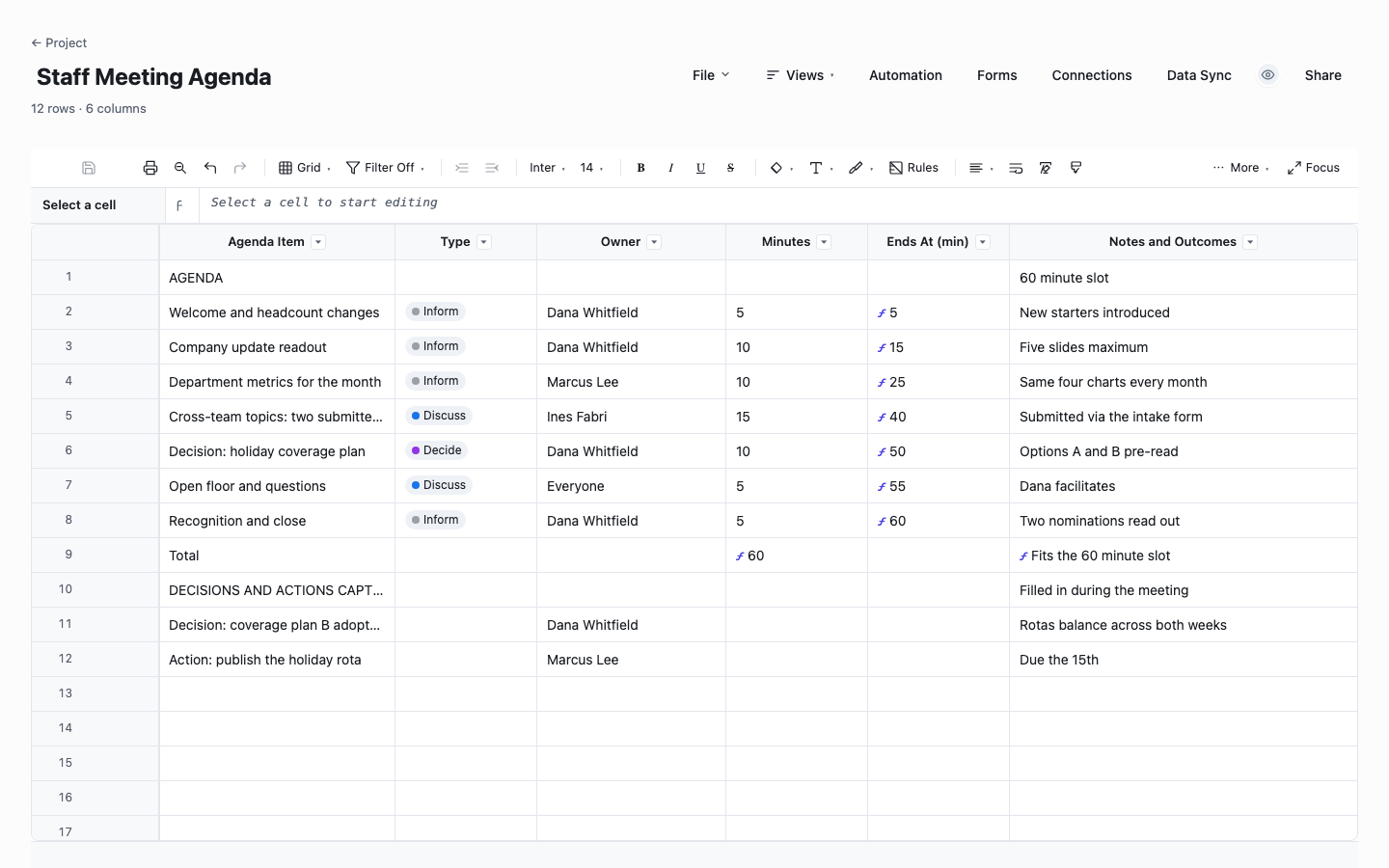Click the zoom out magnifier icon

click(x=180, y=168)
